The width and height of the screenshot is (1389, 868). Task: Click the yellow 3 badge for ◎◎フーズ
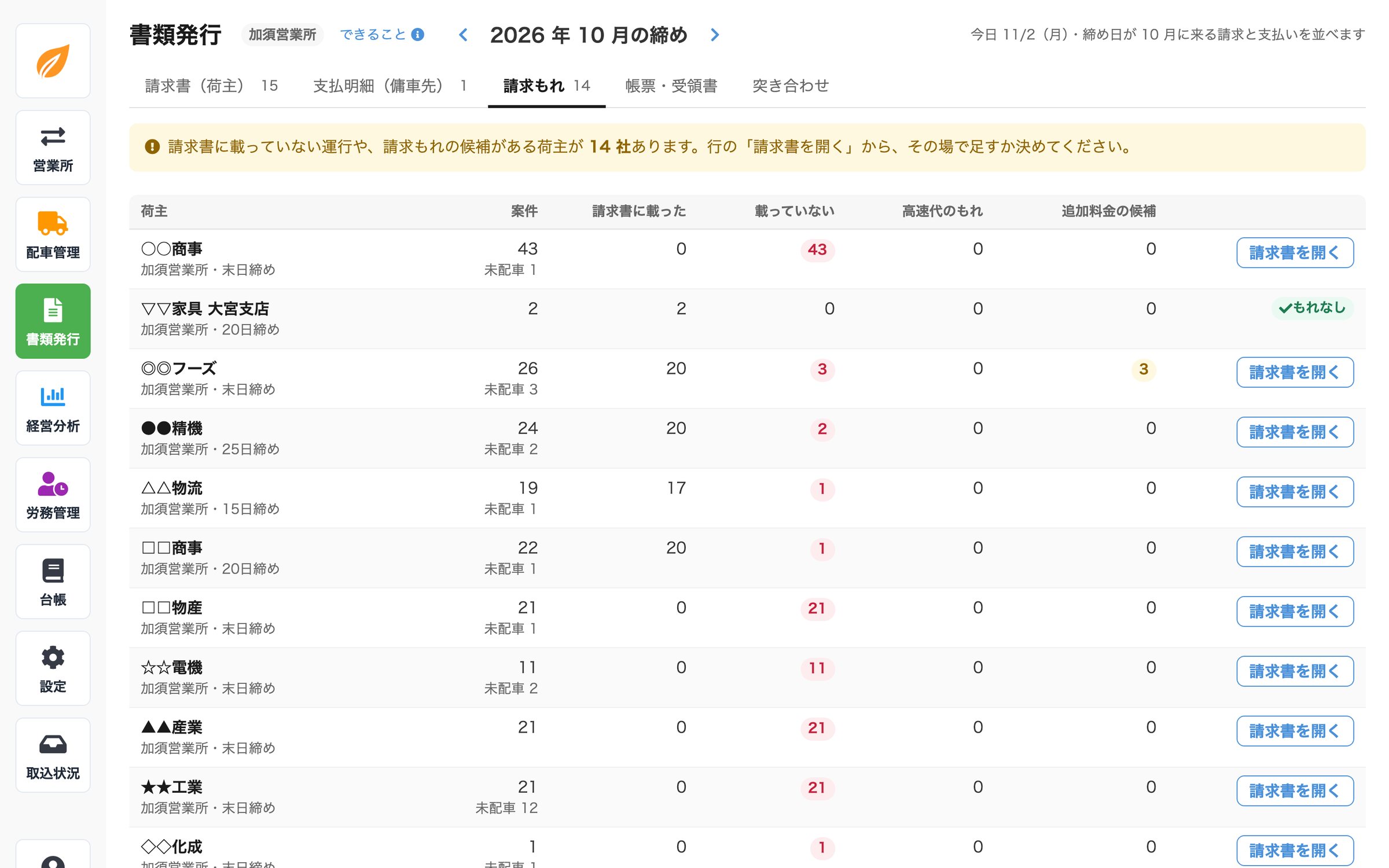point(1144,369)
